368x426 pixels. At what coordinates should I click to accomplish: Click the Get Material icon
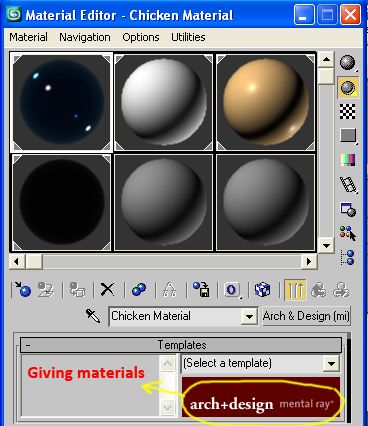coord(23,289)
